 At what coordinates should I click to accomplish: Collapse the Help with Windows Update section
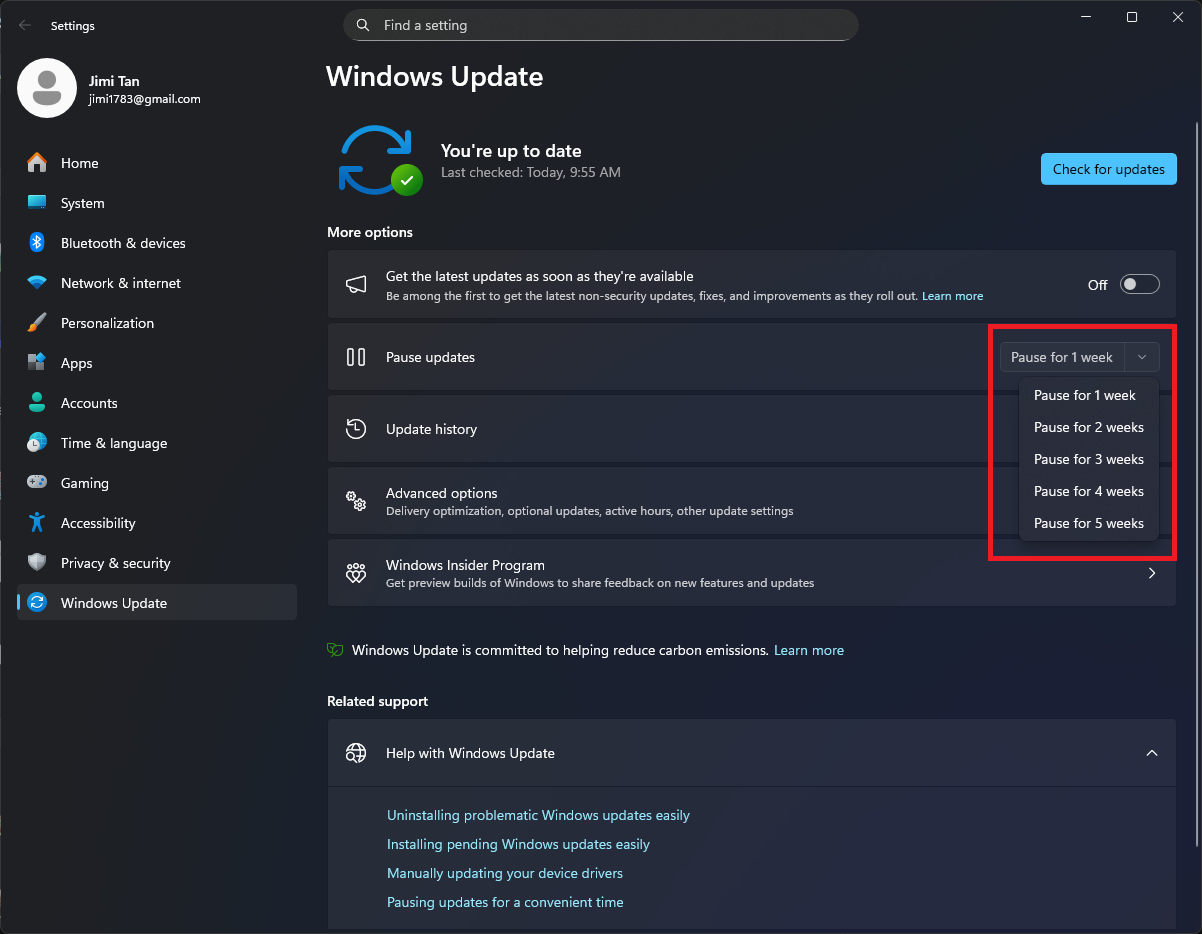[1151, 753]
